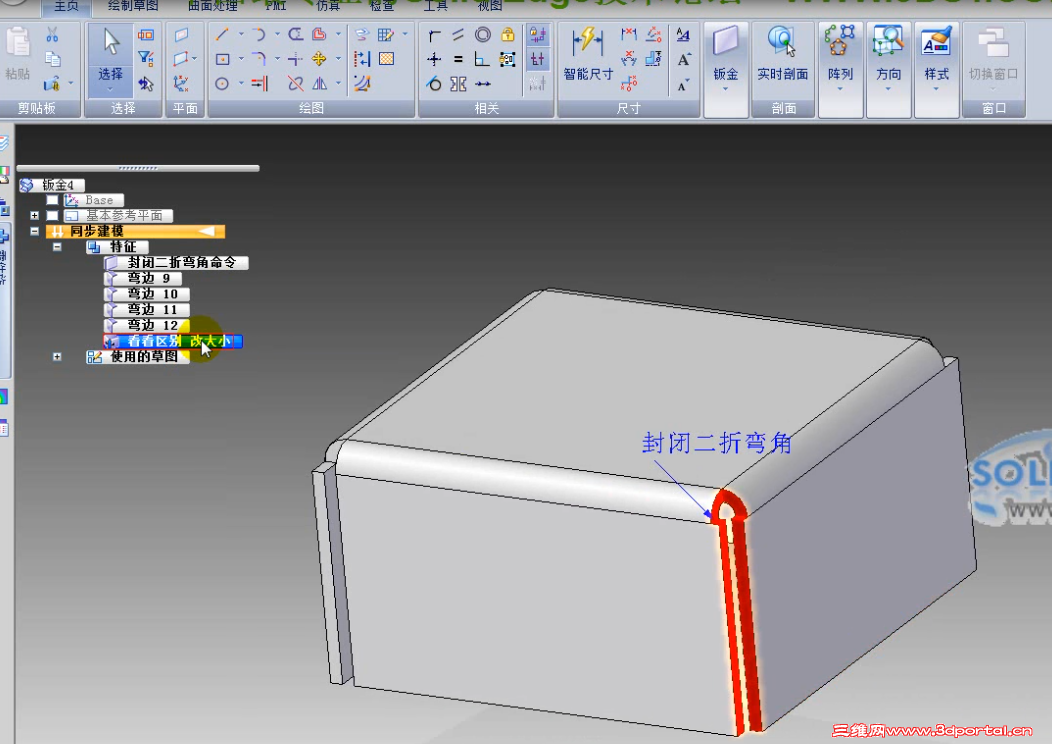1052x744 pixels.
Task: Click the box select mode icon
Action: 145,35
